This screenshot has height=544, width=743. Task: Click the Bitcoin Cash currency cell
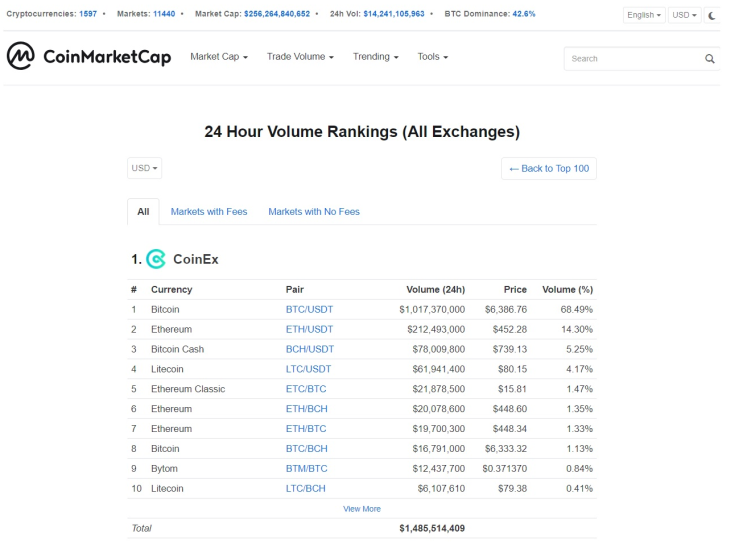[x=177, y=349]
